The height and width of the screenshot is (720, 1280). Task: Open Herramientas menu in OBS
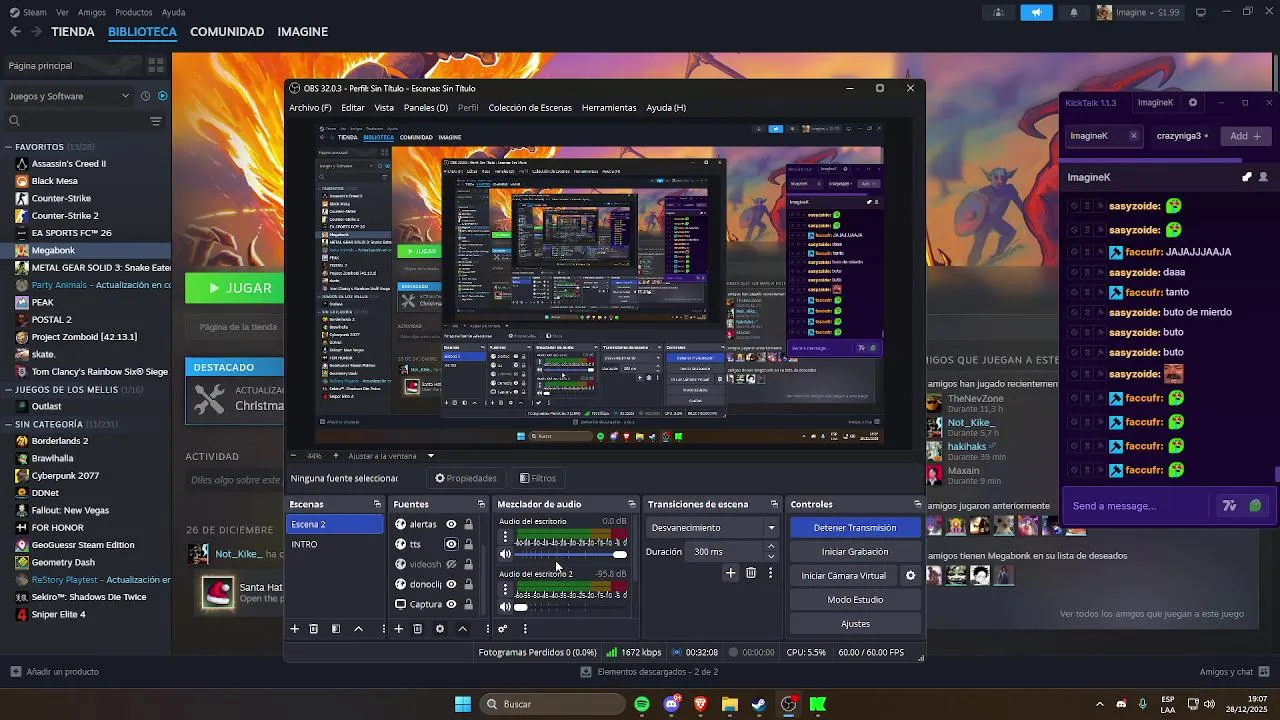coord(609,108)
